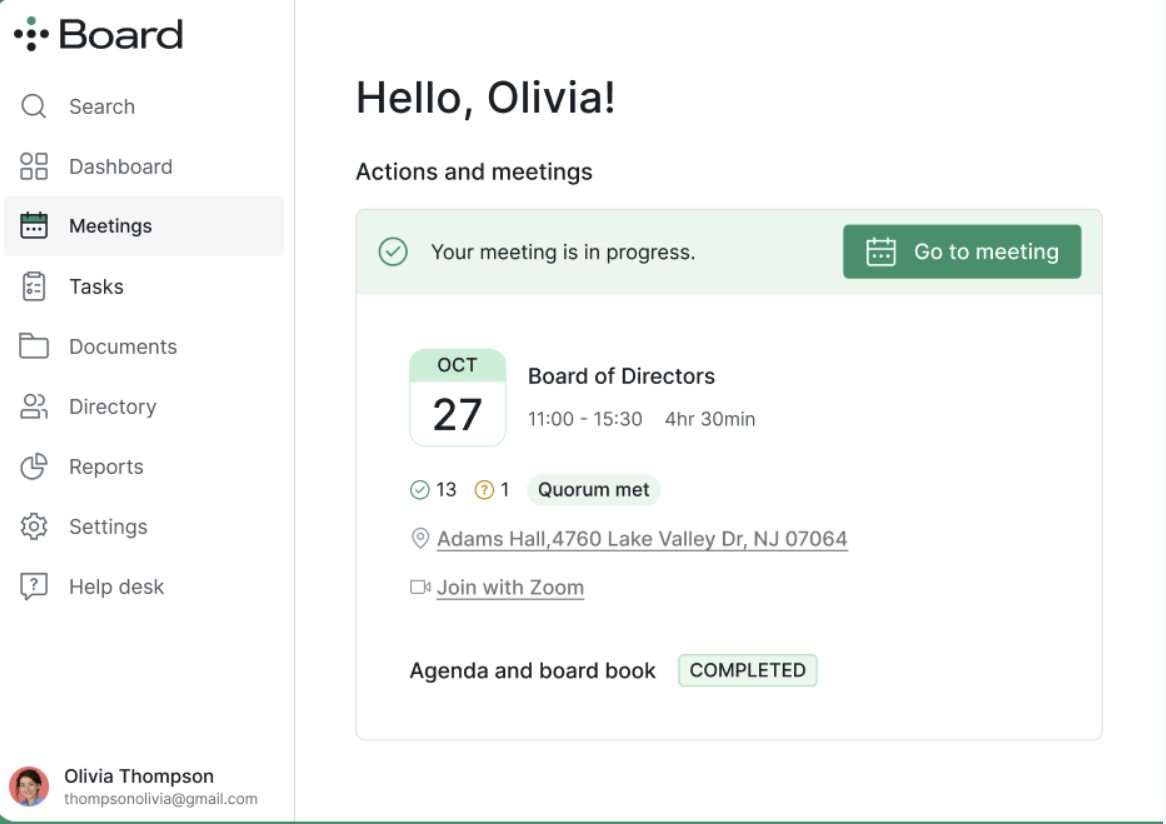
Task: Click the Reports pie chart icon
Action: point(34,467)
